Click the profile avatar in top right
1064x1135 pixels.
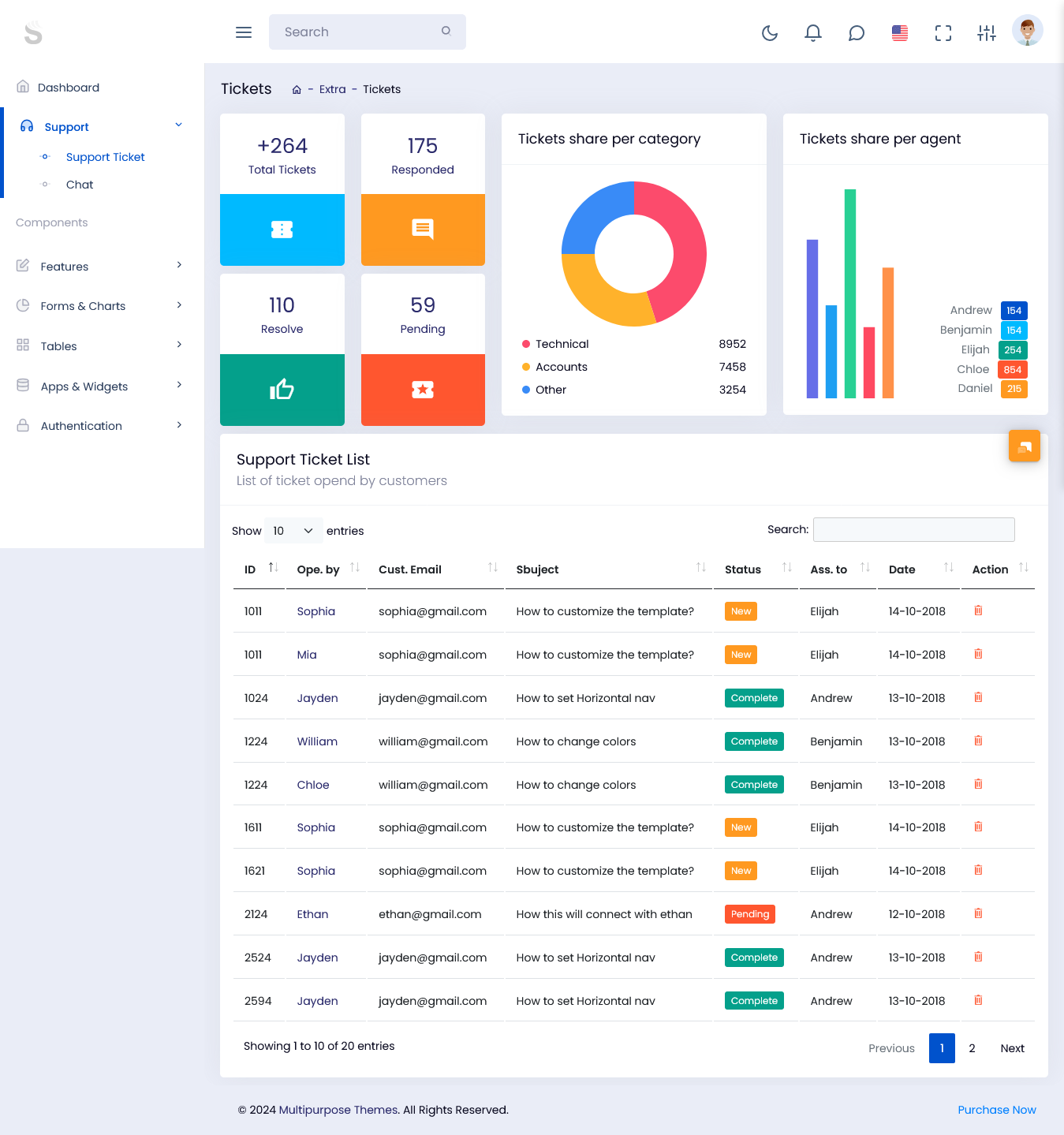click(x=1027, y=31)
